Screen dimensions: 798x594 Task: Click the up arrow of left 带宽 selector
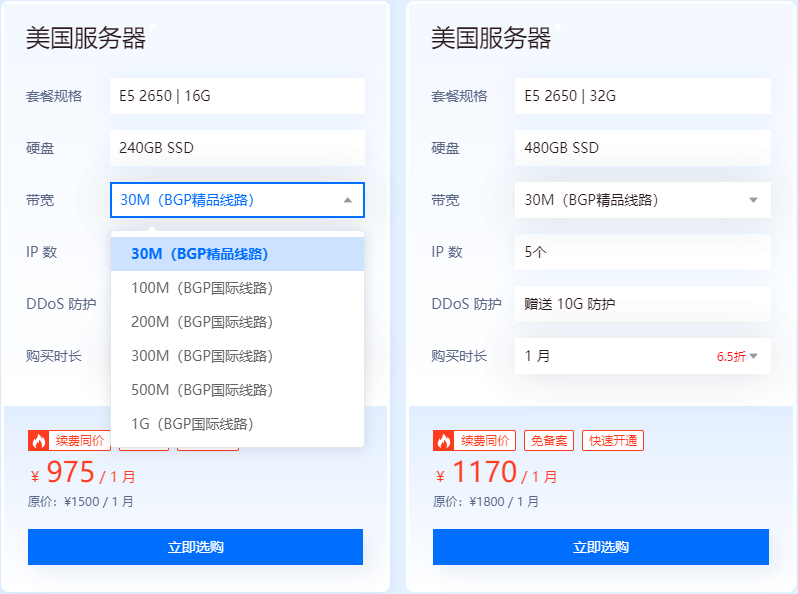[x=348, y=200]
